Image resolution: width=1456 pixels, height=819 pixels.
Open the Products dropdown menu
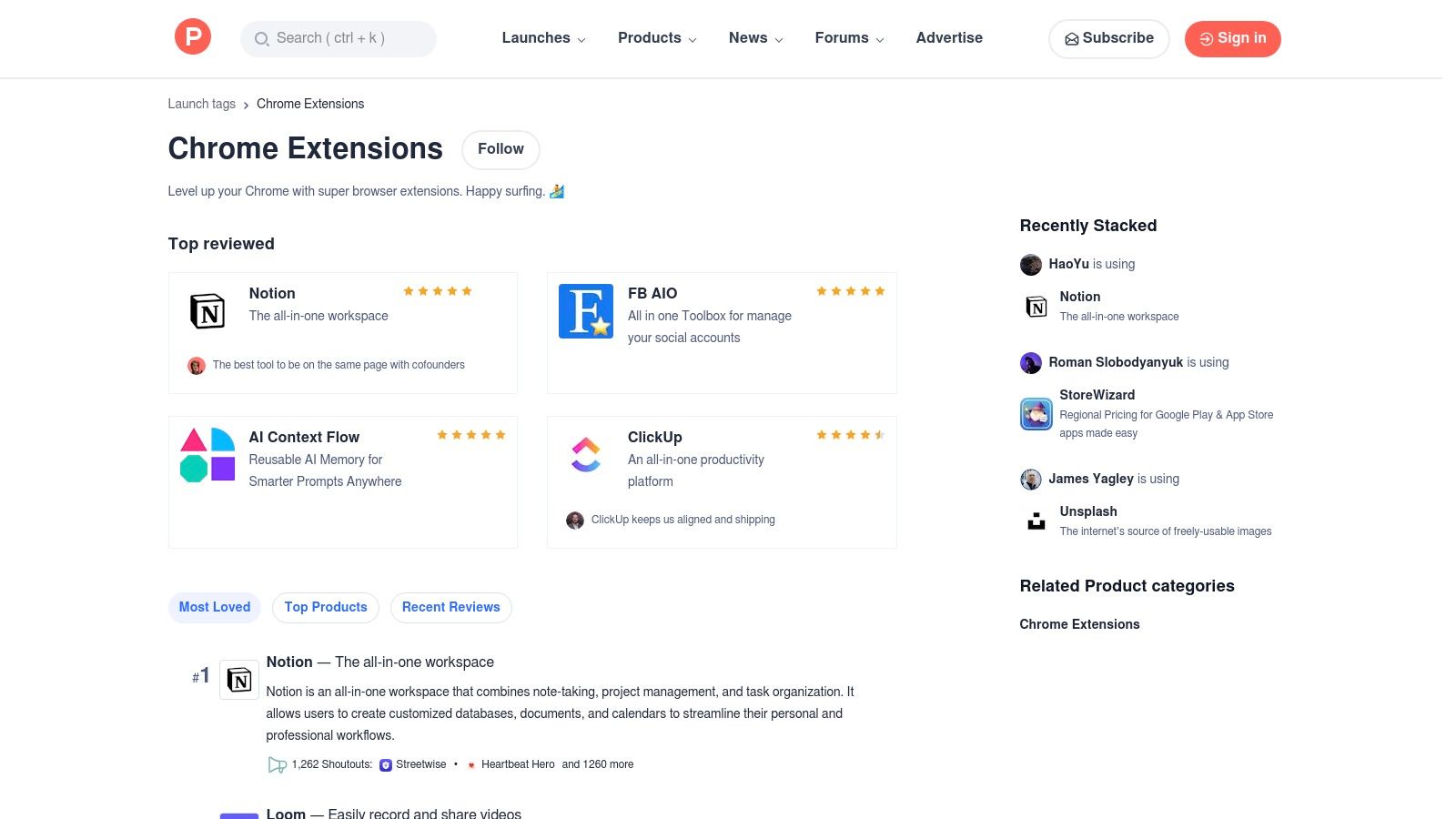point(656,38)
